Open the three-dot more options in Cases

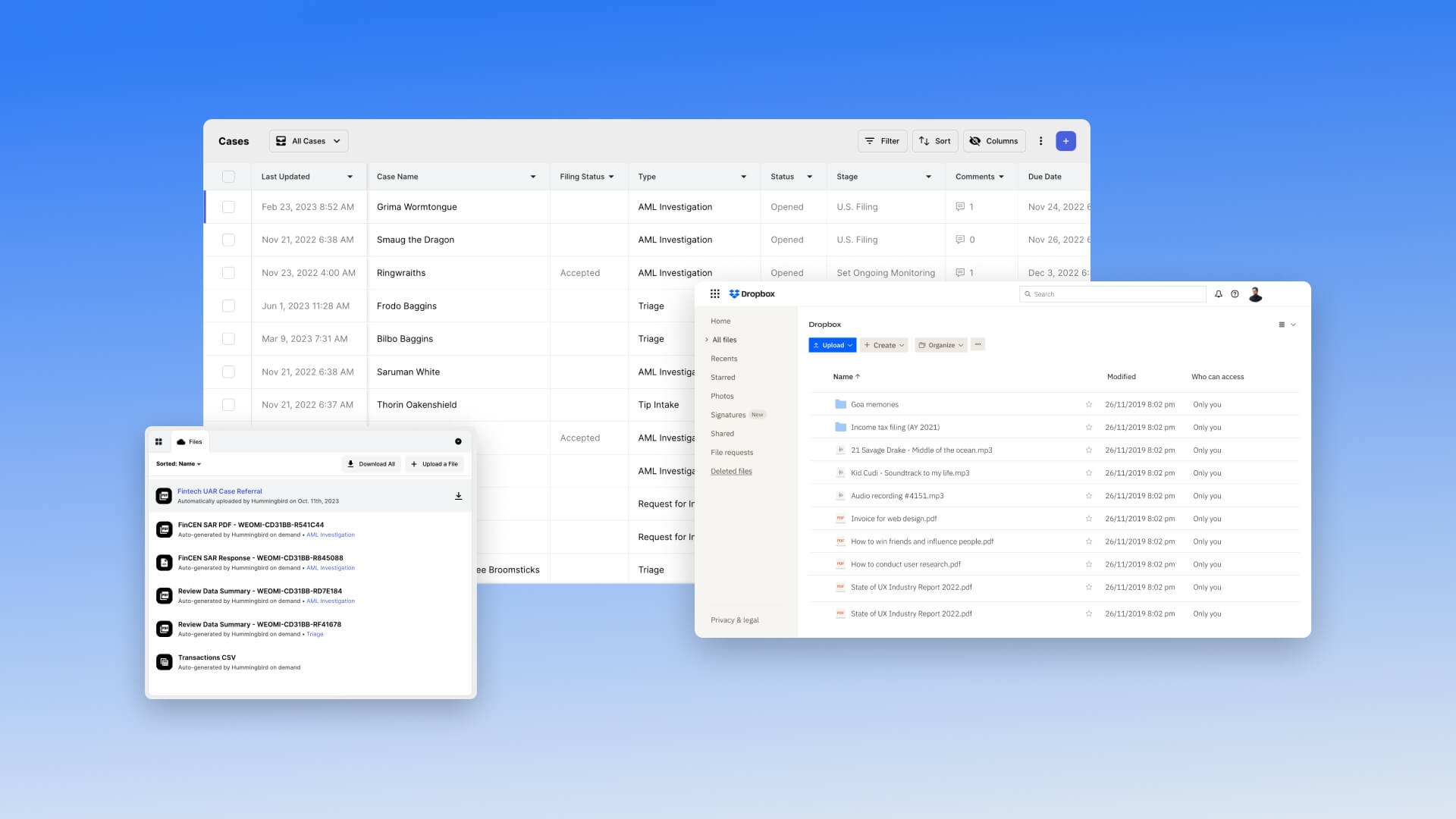(x=1040, y=141)
